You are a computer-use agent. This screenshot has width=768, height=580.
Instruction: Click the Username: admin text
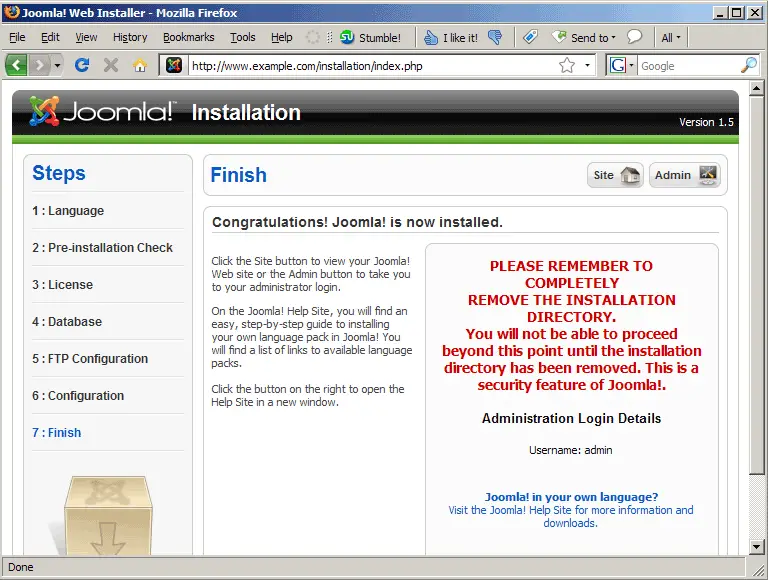pyautogui.click(x=571, y=450)
